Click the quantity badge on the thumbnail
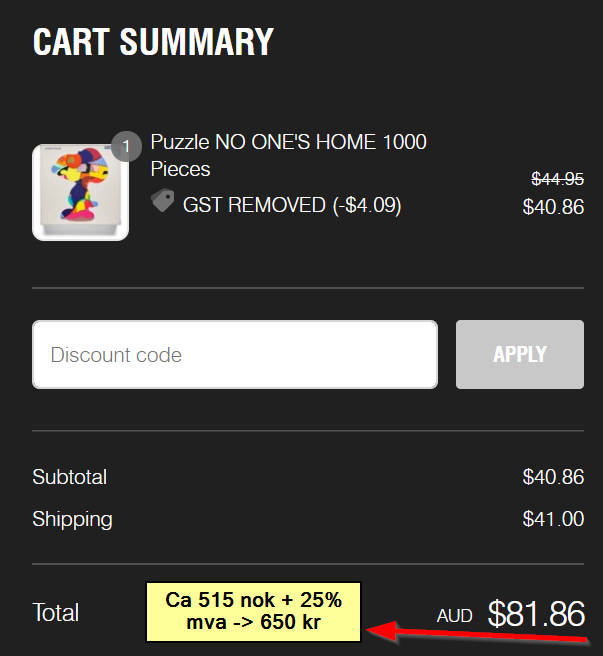The height and width of the screenshot is (656, 603). 126,147
